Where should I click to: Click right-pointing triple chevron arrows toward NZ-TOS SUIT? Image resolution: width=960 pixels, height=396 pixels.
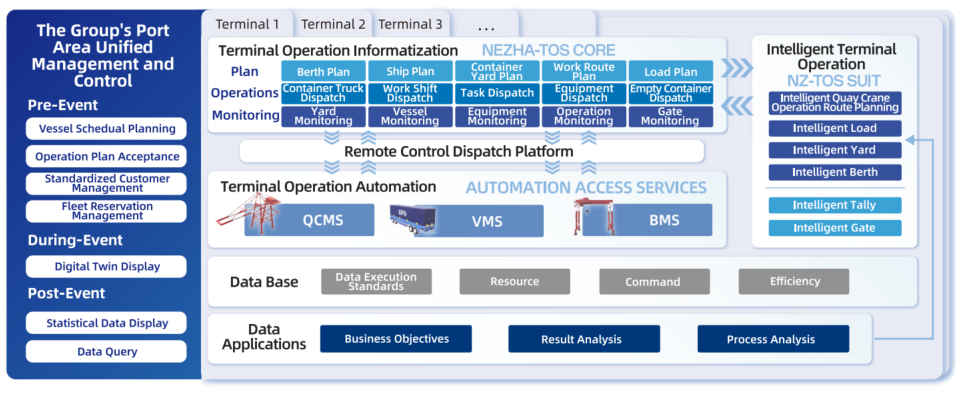[735, 69]
